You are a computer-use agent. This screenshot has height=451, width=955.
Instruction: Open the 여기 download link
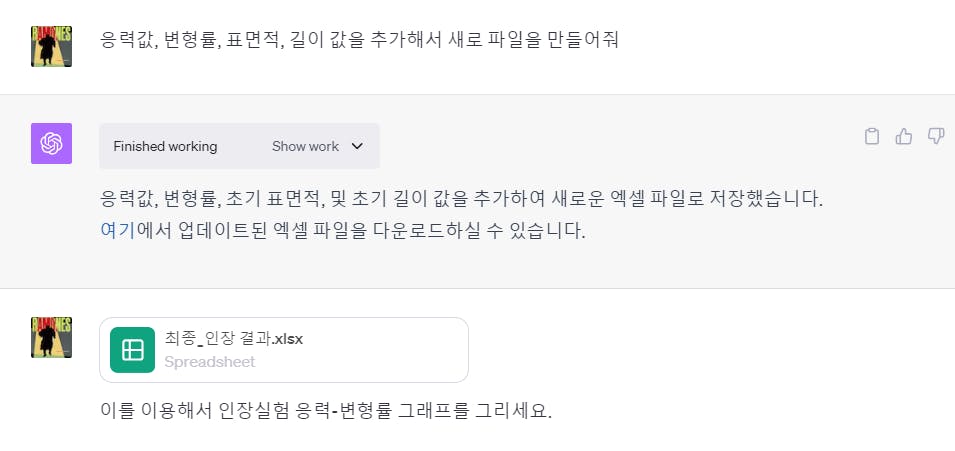pyautogui.click(x=117, y=231)
